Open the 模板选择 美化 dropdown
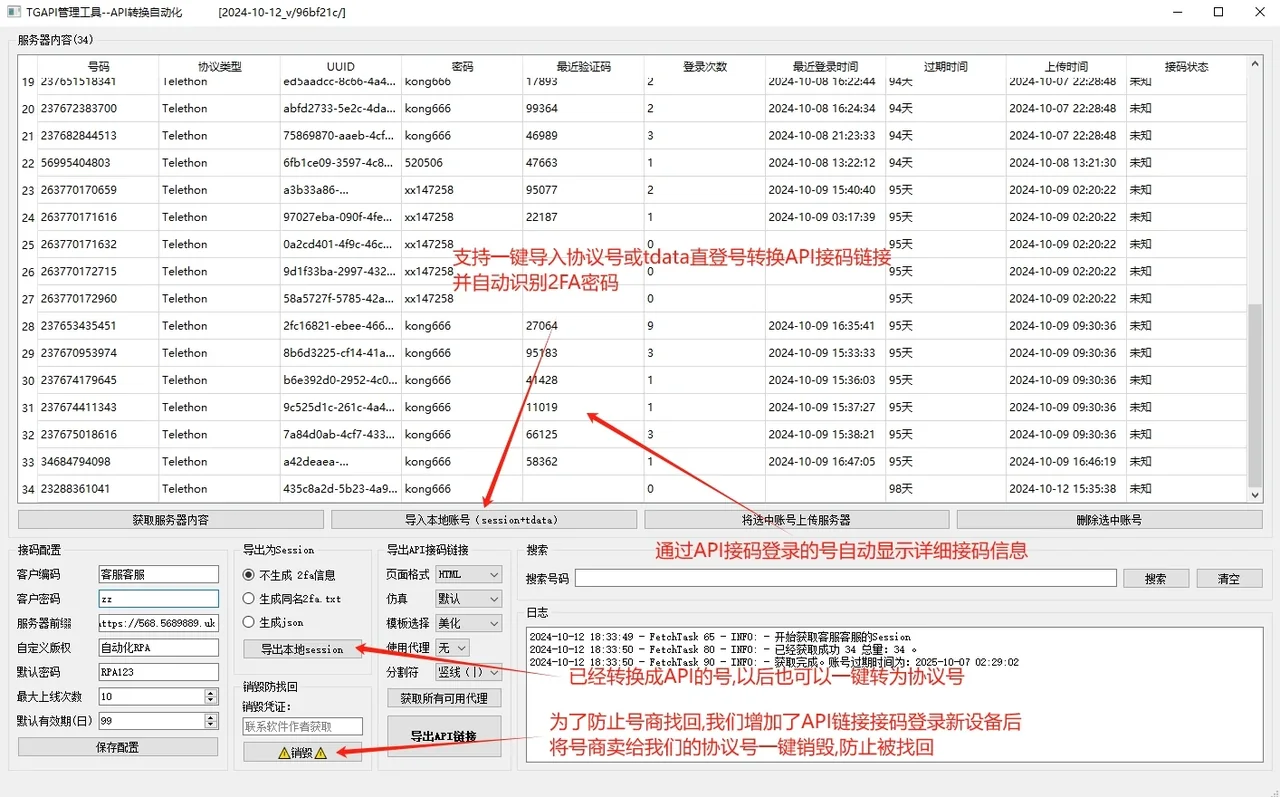The height and width of the screenshot is (797, 1280). click(x=469, y=623)
